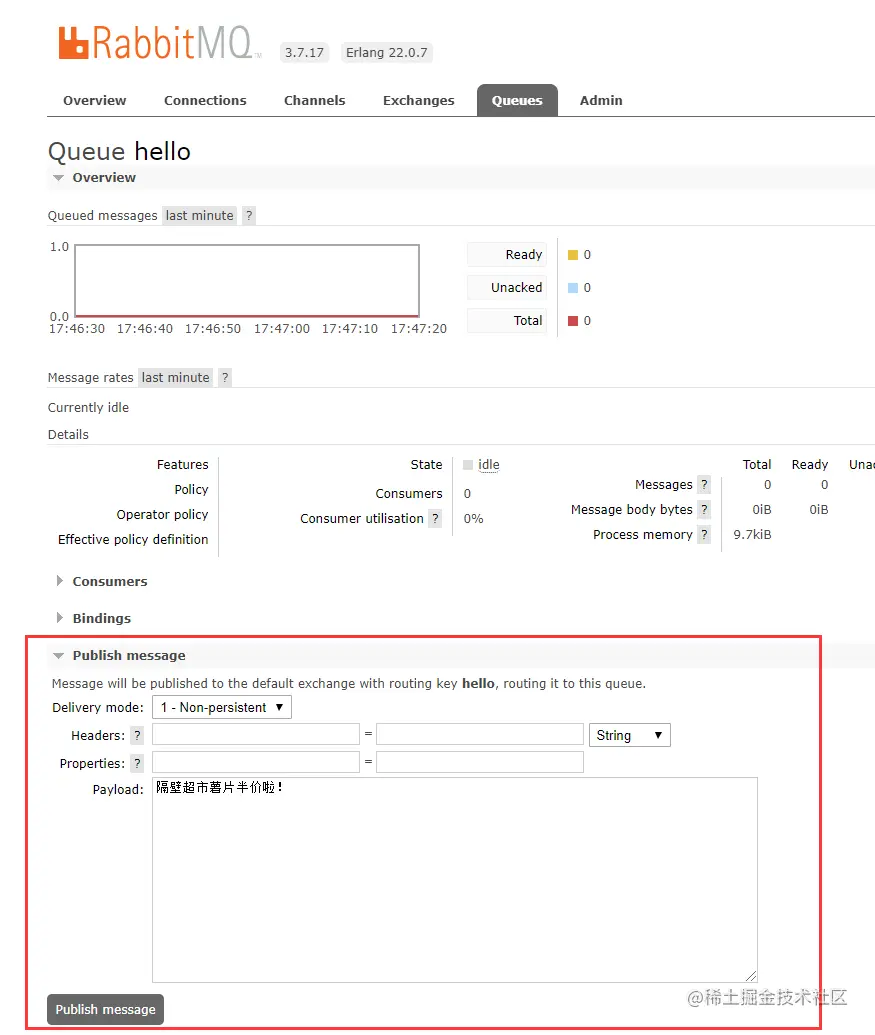875x1035 pixels.
Task: Click the version 3.7.17 badge
Action: pos(304,53)
